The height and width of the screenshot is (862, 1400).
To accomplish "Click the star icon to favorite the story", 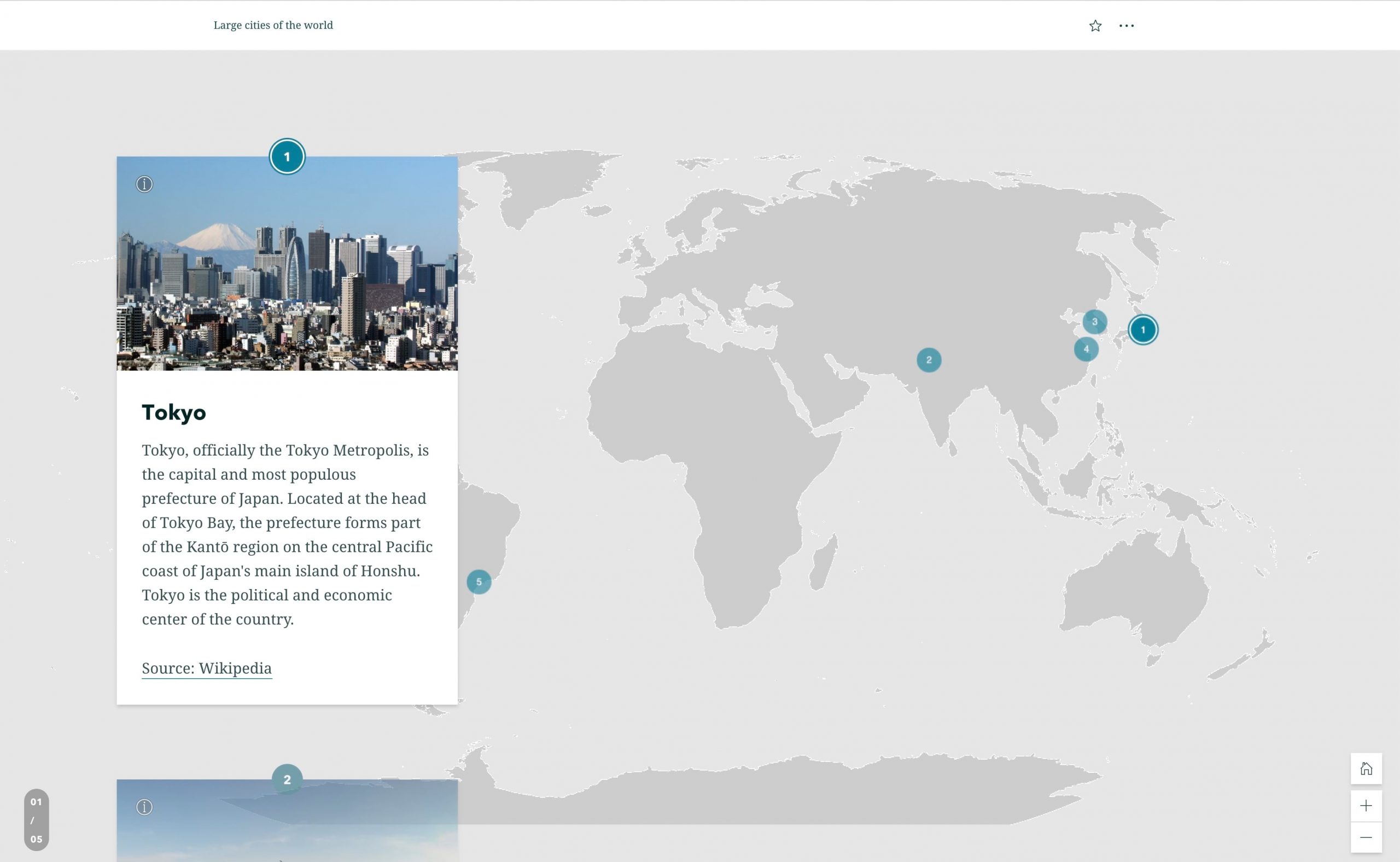I will tap(1095, 25).
